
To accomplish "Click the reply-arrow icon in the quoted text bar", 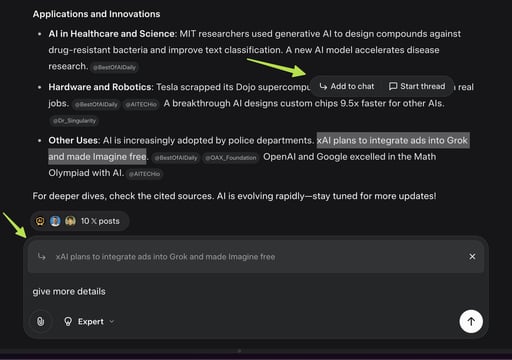I will tap(42, 257).
